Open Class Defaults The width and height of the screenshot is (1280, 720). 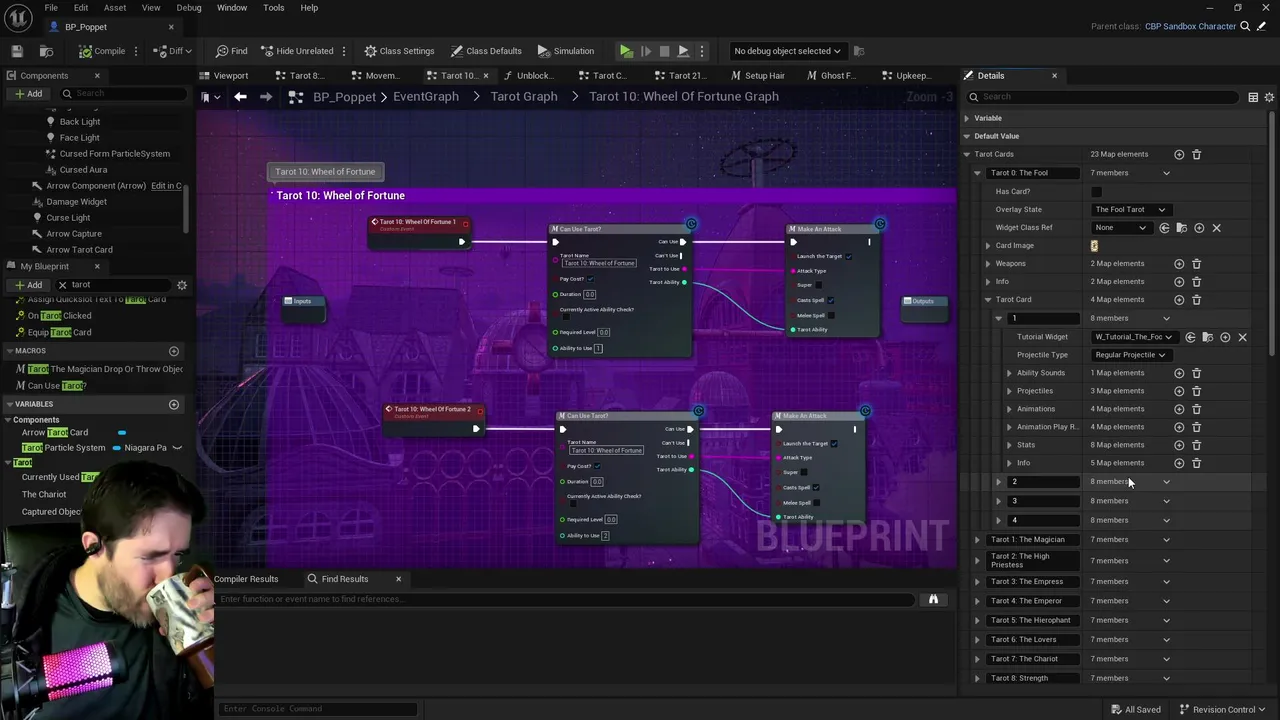[486, 51]
